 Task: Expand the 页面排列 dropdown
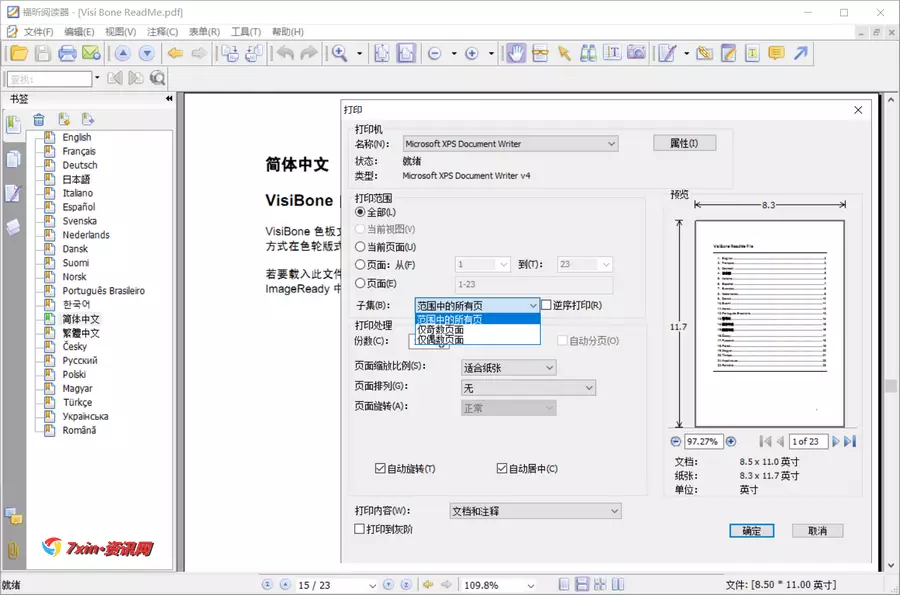pyautogui.click(x=528, y=387)
